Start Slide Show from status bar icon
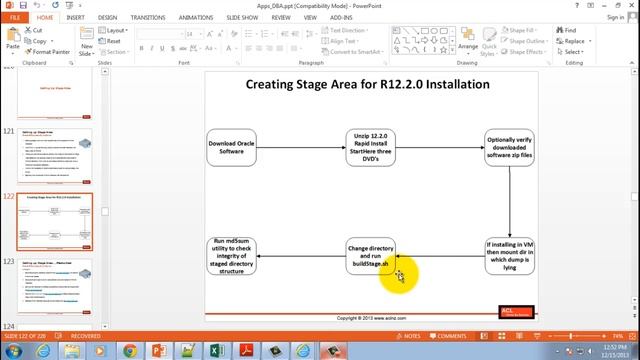The height and width of the screenshot is (360, 640). (x=537, y=336)
